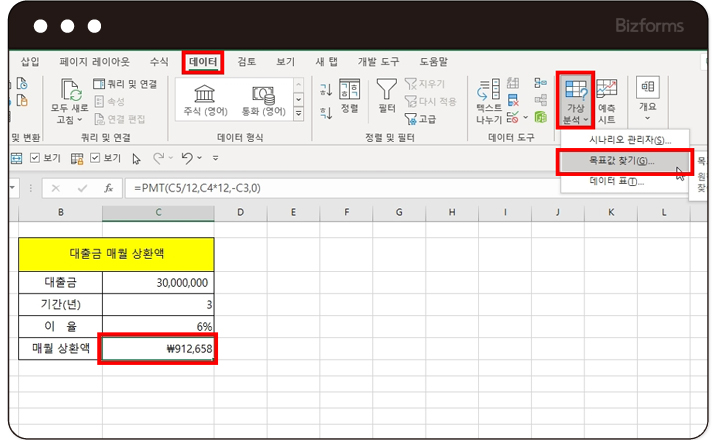Click fit-width table icon left of first 보기

click(16, 158)
